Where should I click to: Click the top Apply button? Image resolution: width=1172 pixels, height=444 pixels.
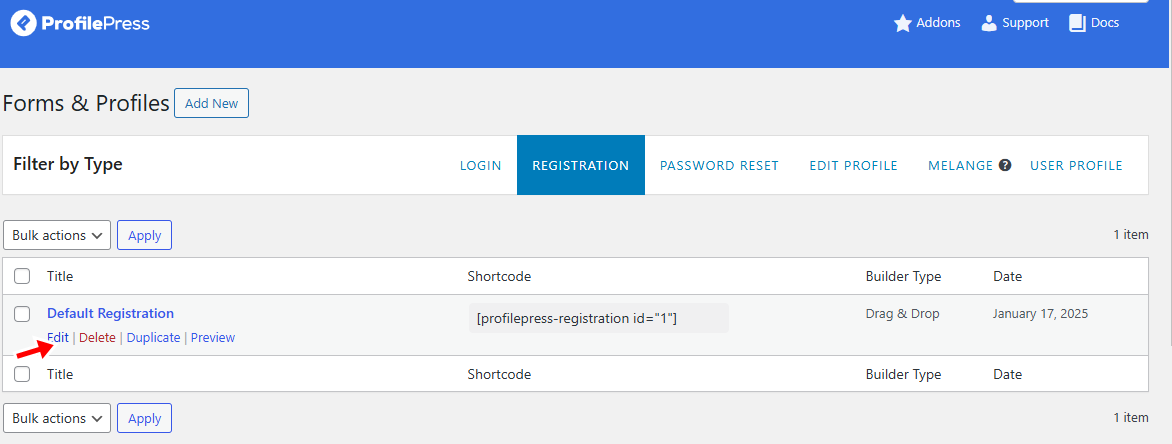coord(144,235)
